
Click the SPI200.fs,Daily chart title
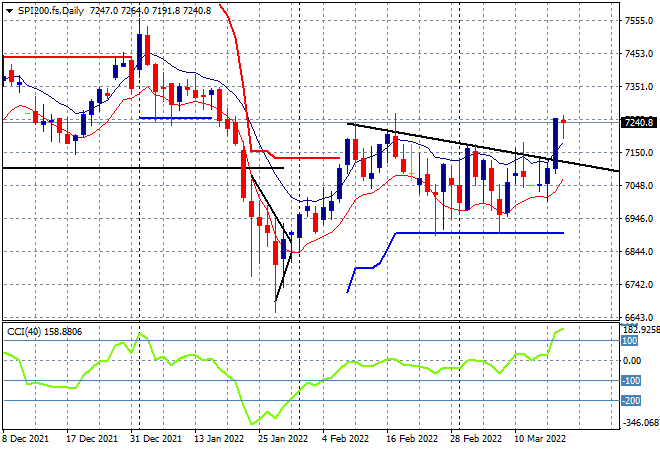[x=50, y=8]
